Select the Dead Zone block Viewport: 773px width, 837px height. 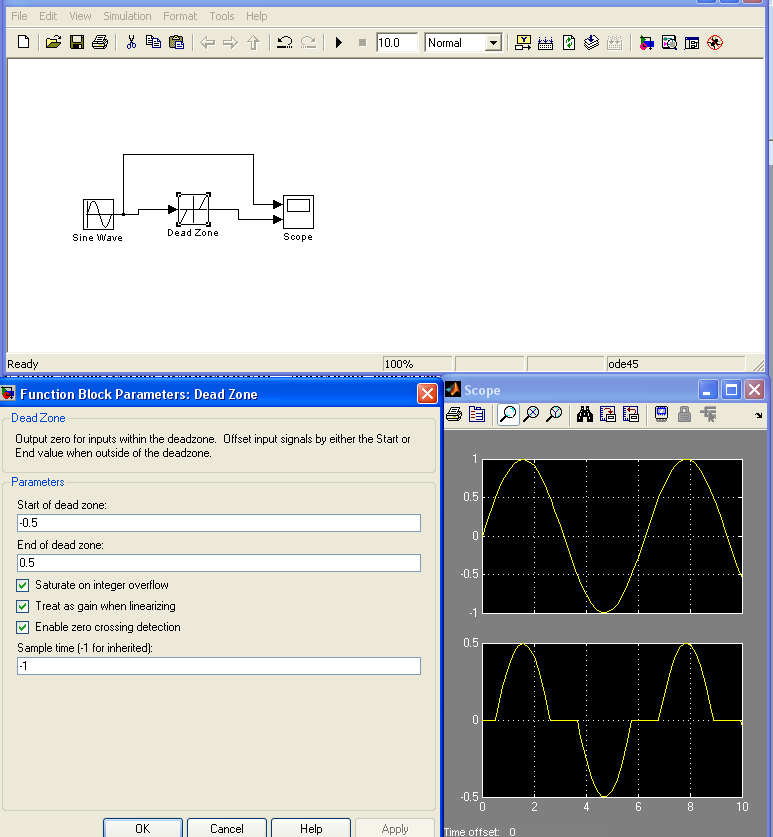pos(193,209)
